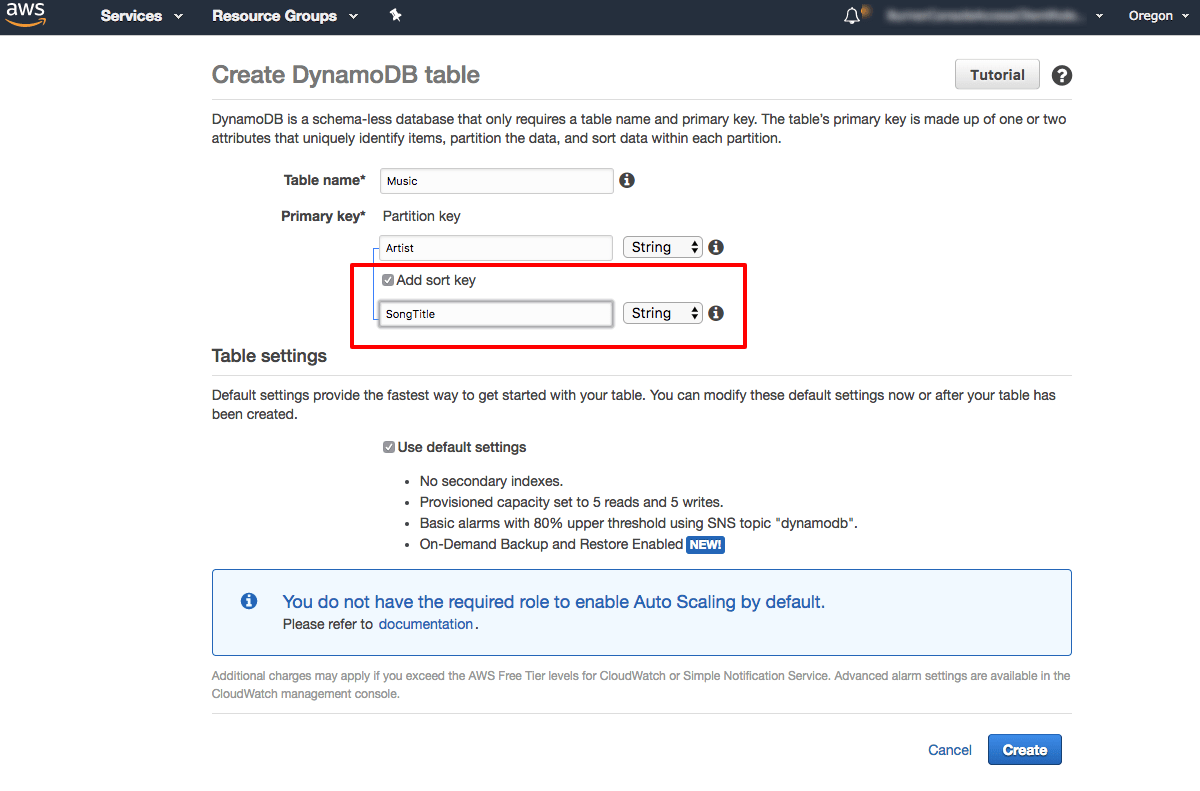The image size is (1200, 791).
Task: Click 'Provisioned capacity set to 5 reads' line
Action: coord(571,502)
